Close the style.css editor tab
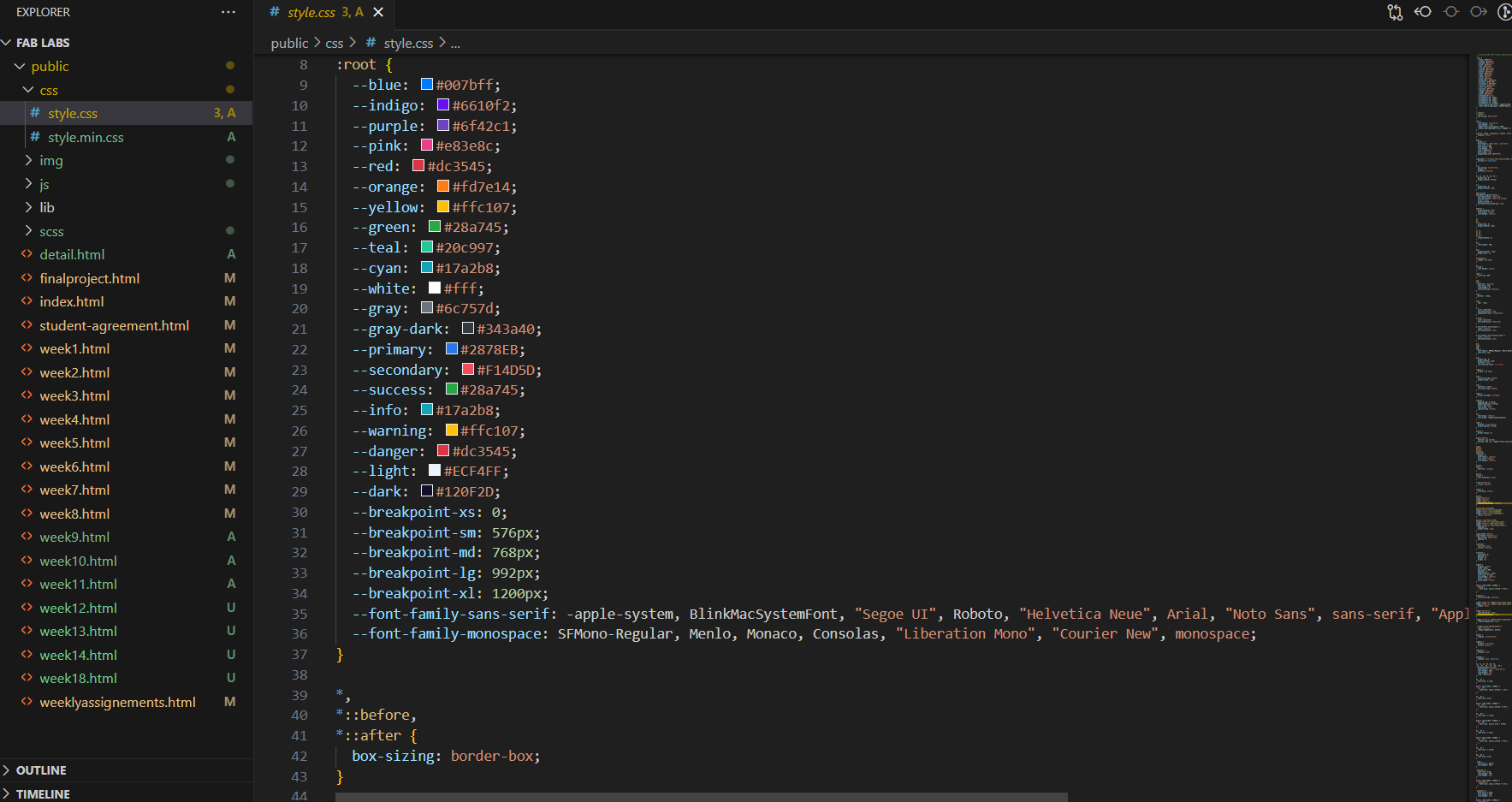Image resolution: width=1512 pixels, height=802 pixels. pyautogui.click(x=378, y=12)
